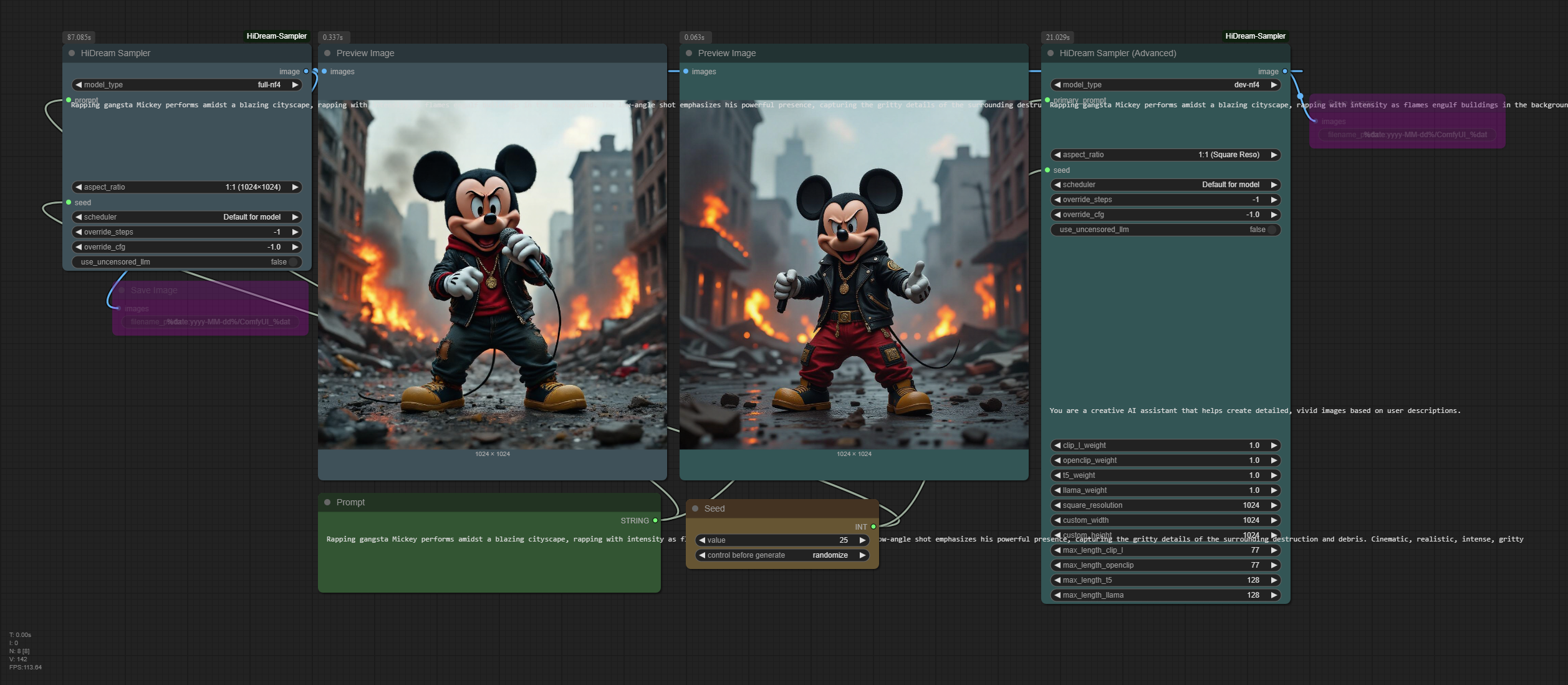1568x685 pixels.
Task: Increase Seed value with right arrow
Action: 862,540
